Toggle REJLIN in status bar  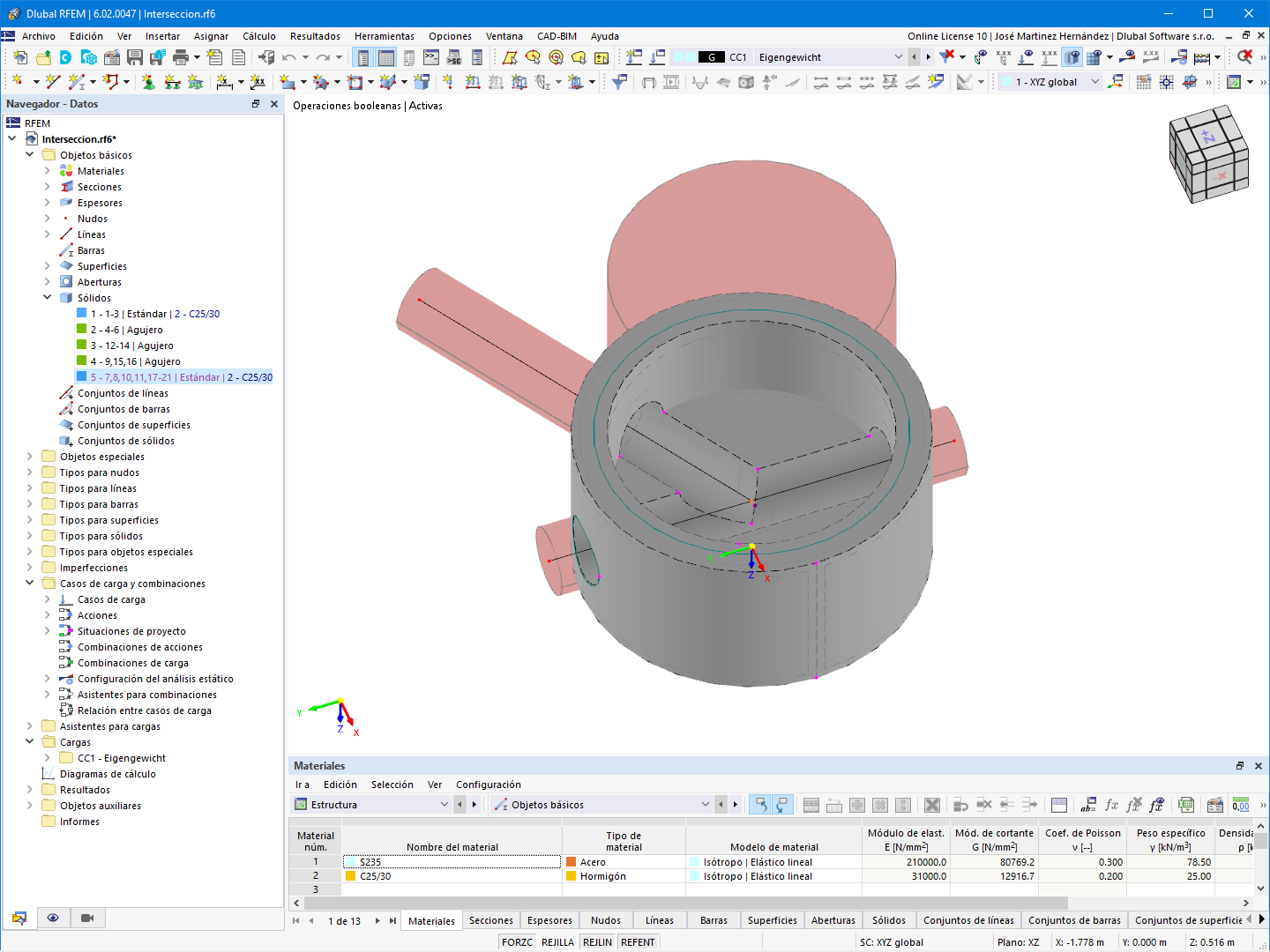pyautogui.click(x=597, y=942)
